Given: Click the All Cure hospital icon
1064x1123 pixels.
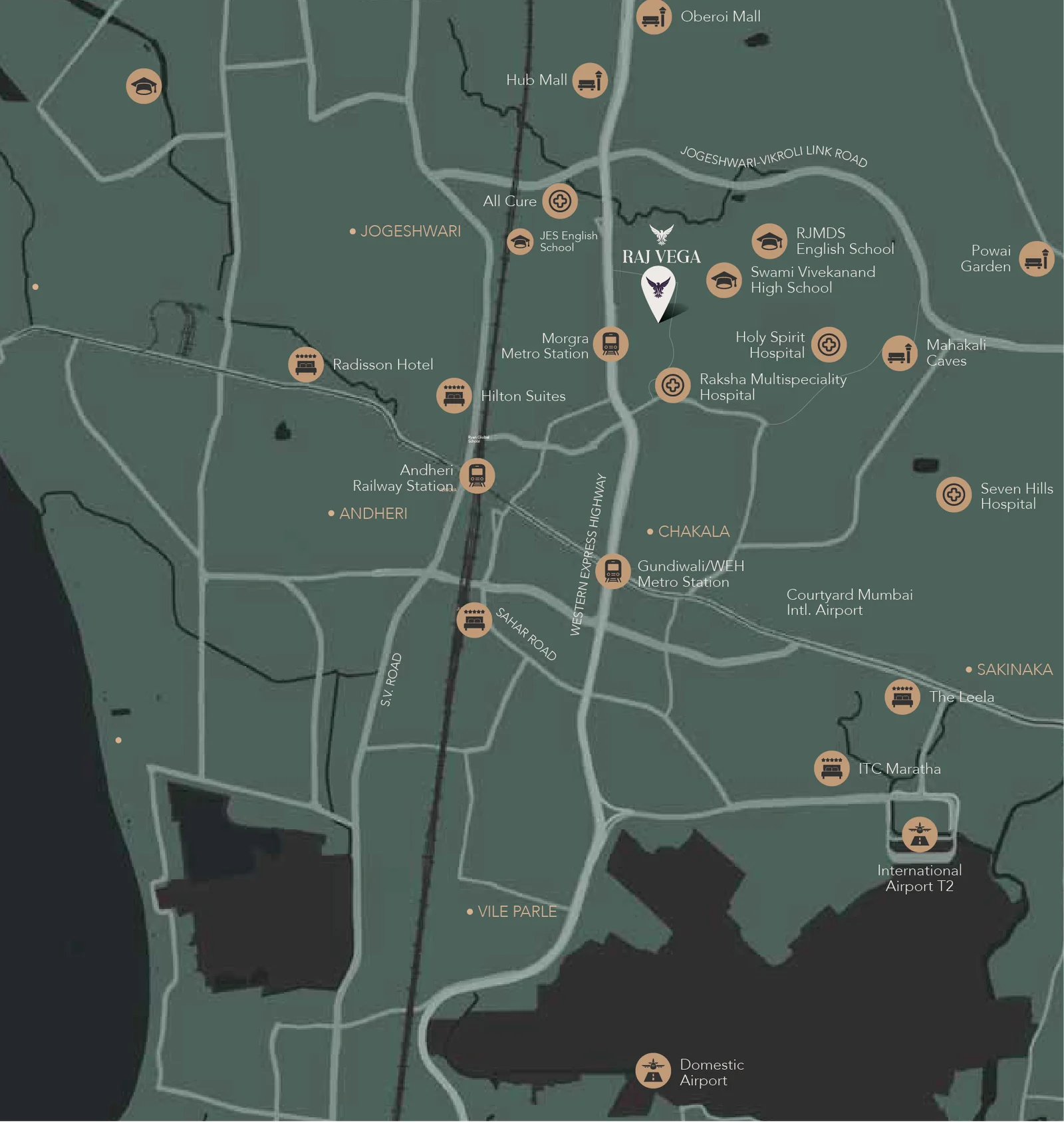Looking at the screenshot, I should coord(559,201).
